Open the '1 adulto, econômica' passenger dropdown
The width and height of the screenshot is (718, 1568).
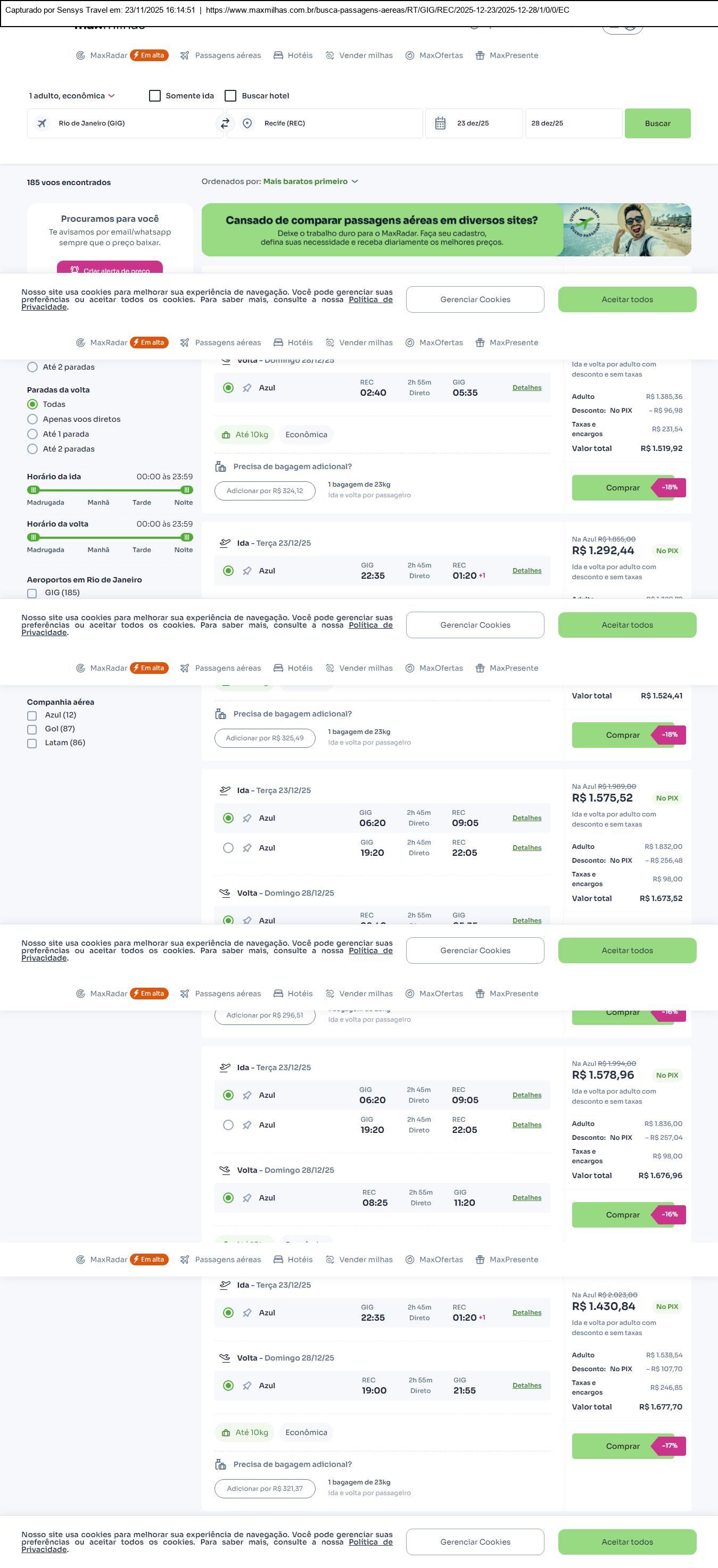click(71, 96)
